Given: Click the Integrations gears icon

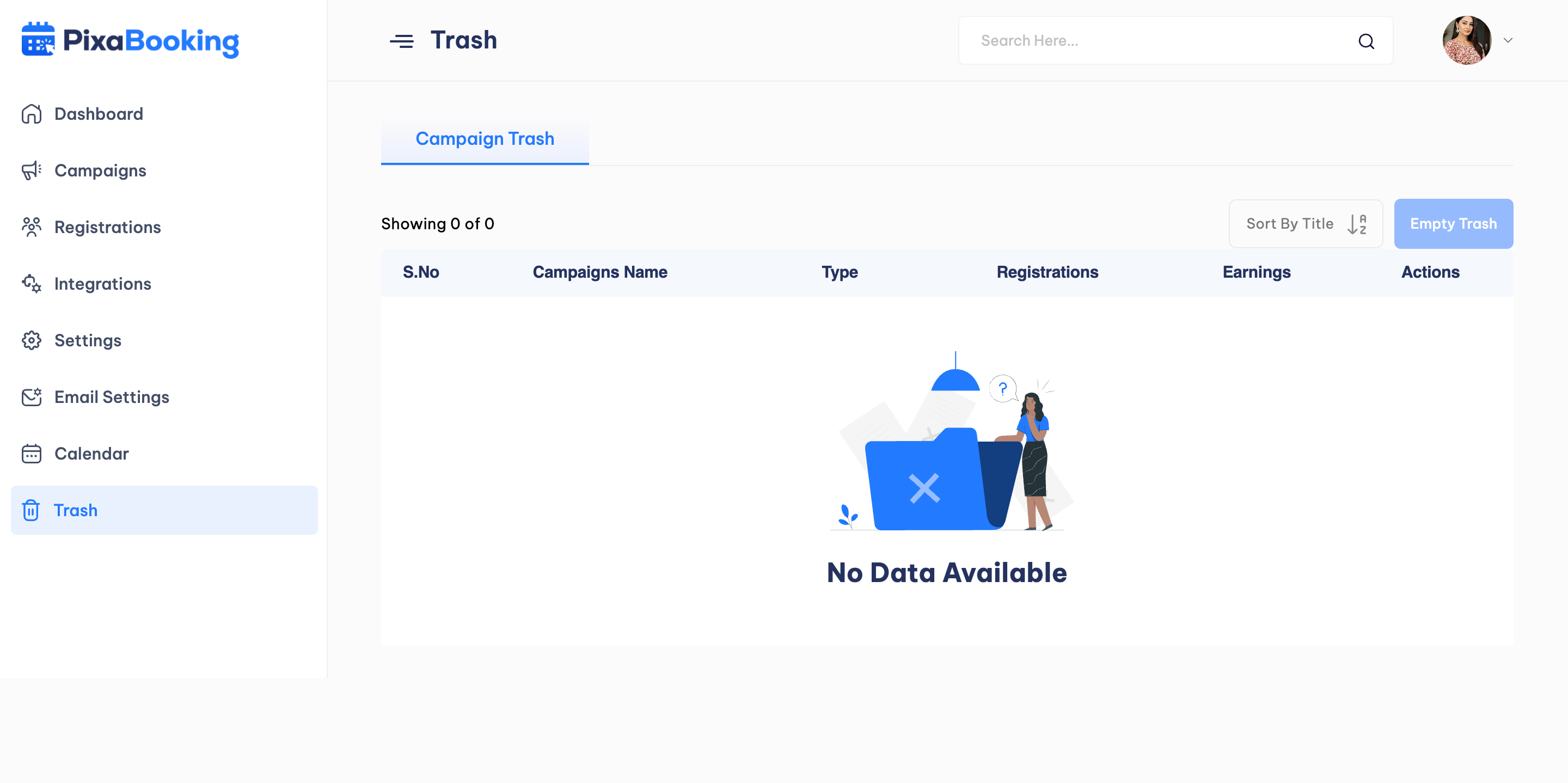Looking at the screenshot, I should tap(32, 284).
